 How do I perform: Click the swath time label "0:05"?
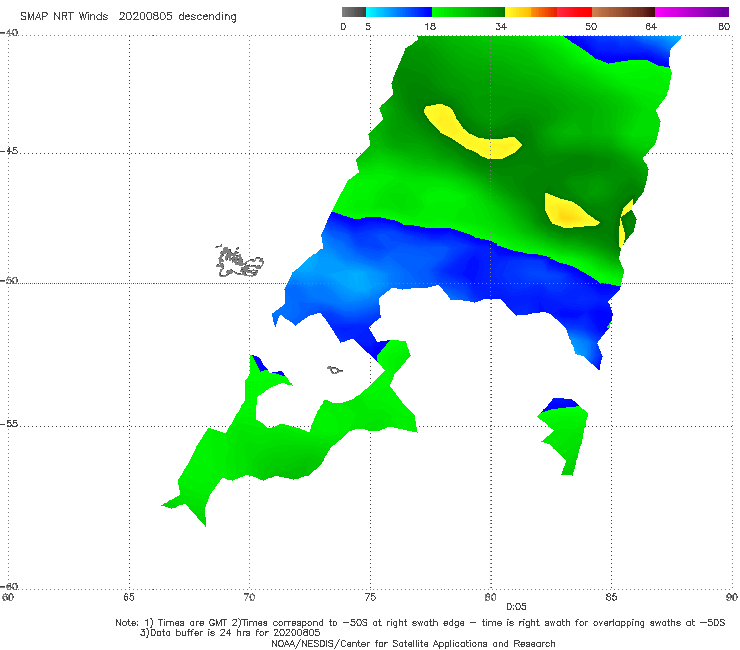[516, 607]
